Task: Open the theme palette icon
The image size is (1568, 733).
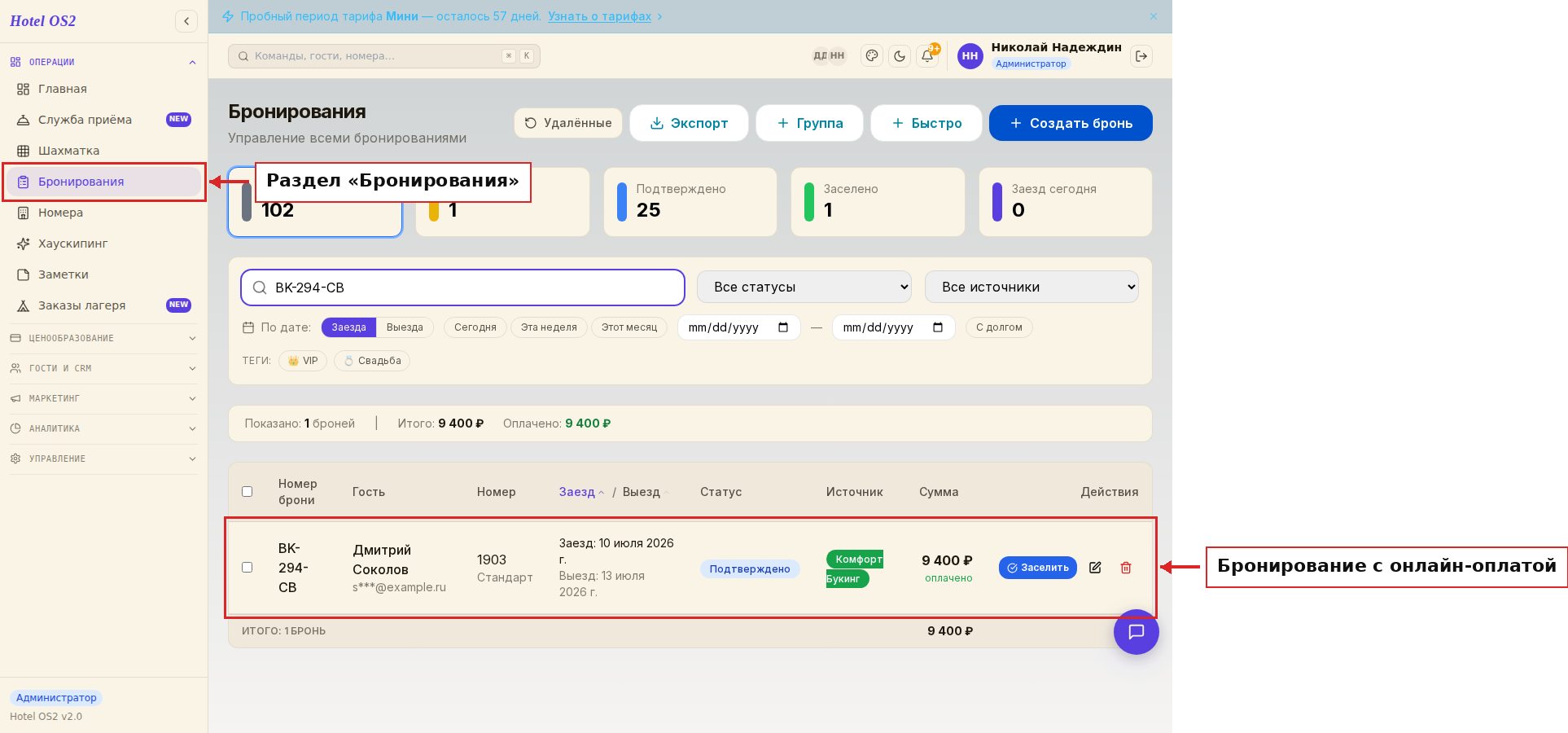Action: [872, 56]
